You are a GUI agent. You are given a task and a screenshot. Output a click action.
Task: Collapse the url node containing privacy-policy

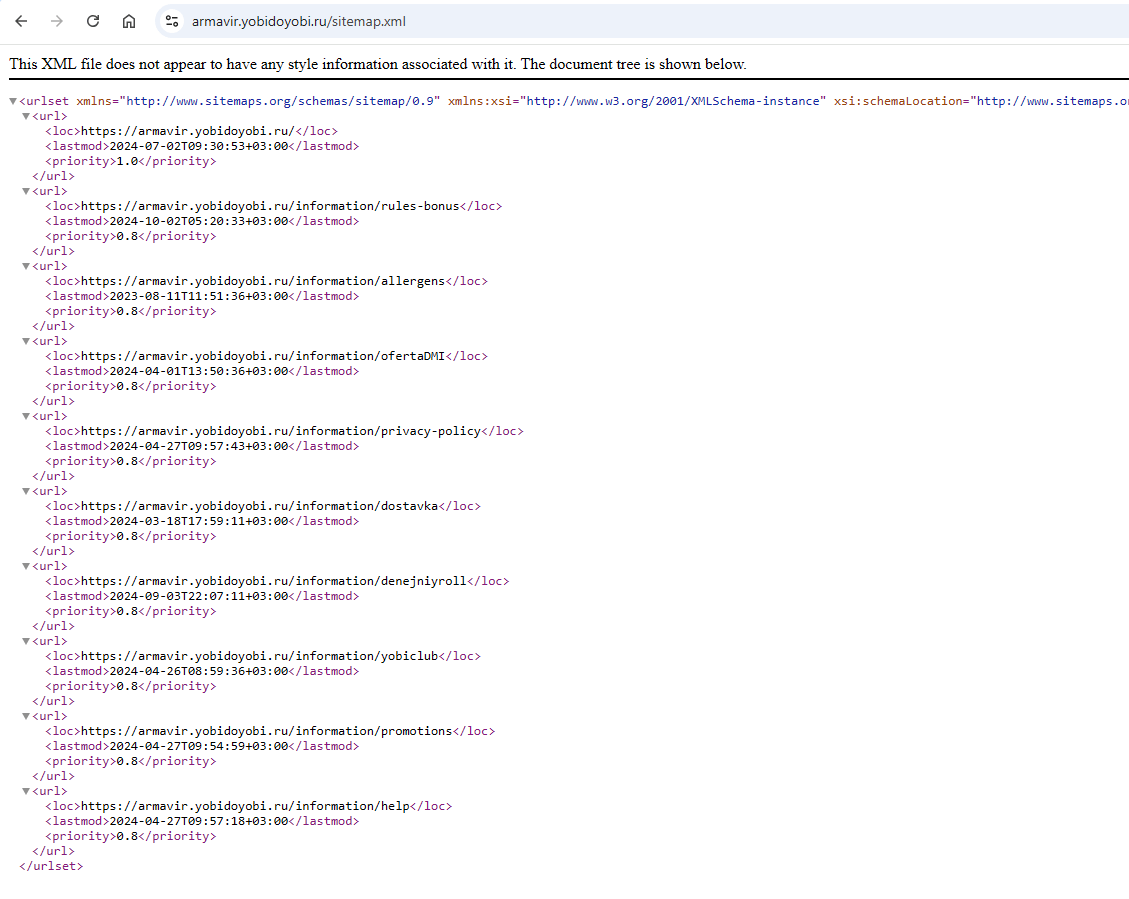point(26,416)
